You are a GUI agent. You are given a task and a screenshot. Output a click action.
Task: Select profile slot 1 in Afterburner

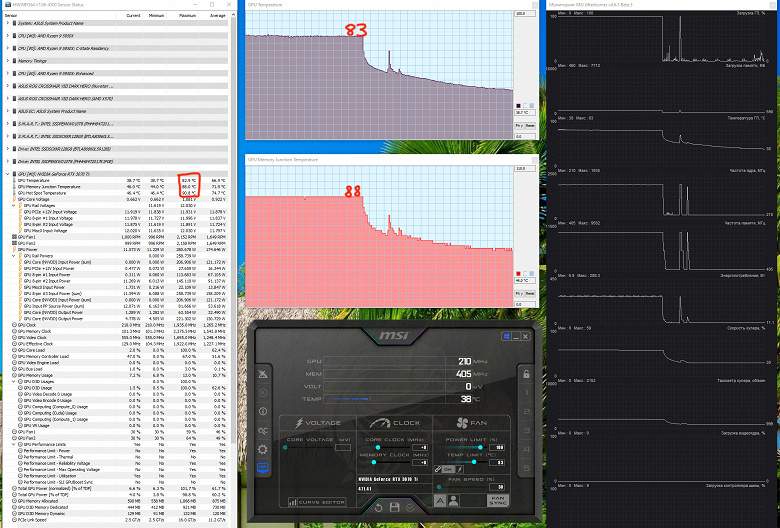[526, 393]
